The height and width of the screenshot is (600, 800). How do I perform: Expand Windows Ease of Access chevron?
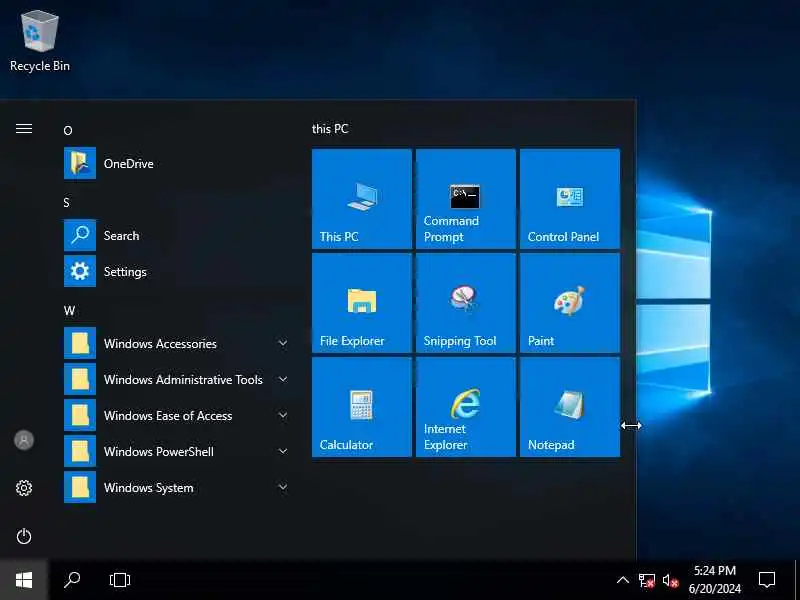(283, 415)
